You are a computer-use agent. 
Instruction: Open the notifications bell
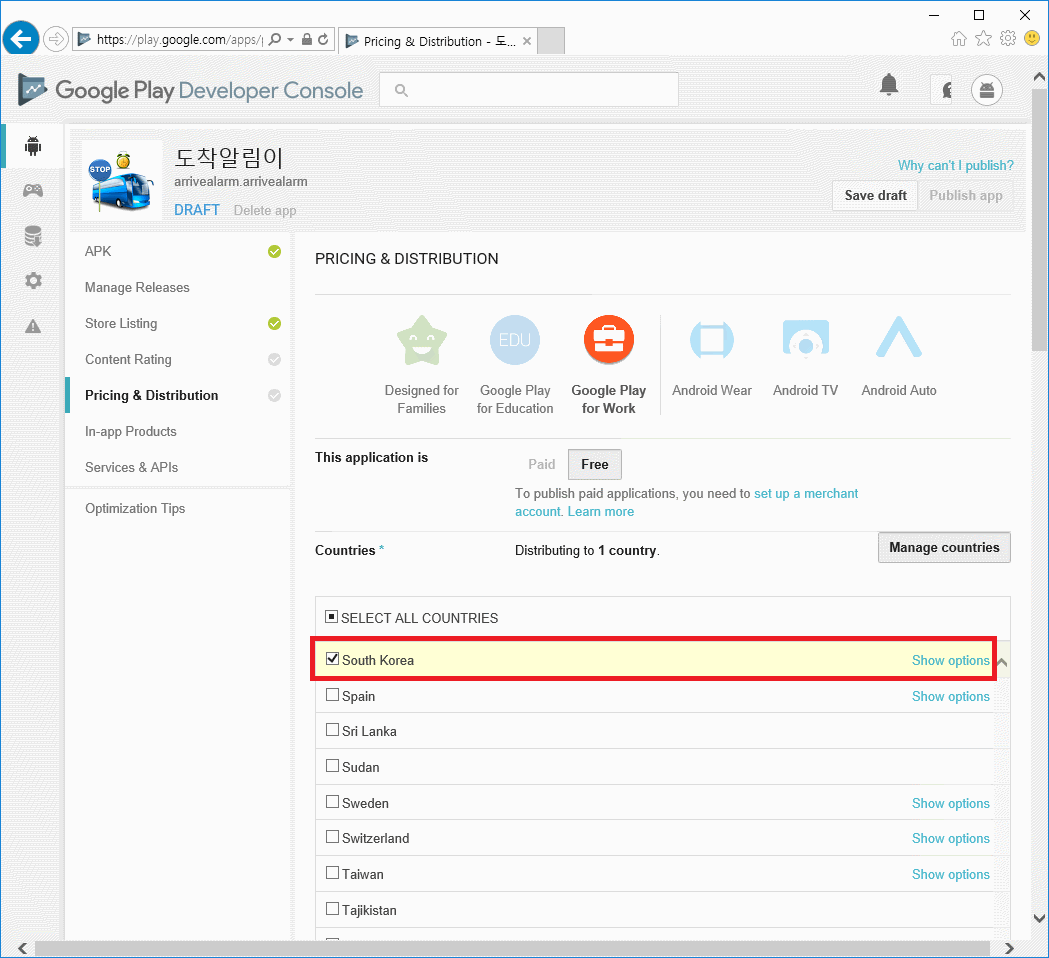(x=888, y=85)
